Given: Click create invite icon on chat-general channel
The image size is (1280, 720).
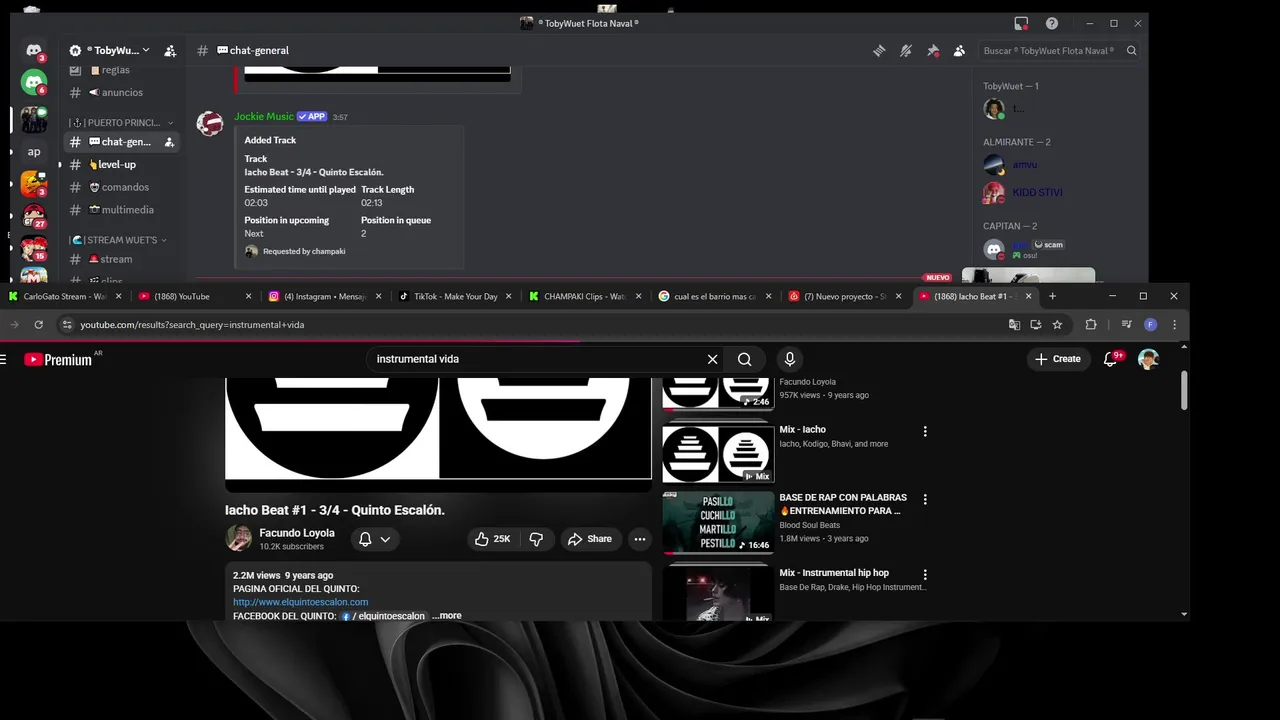Looking at the screenshot, I should point(169,142).
